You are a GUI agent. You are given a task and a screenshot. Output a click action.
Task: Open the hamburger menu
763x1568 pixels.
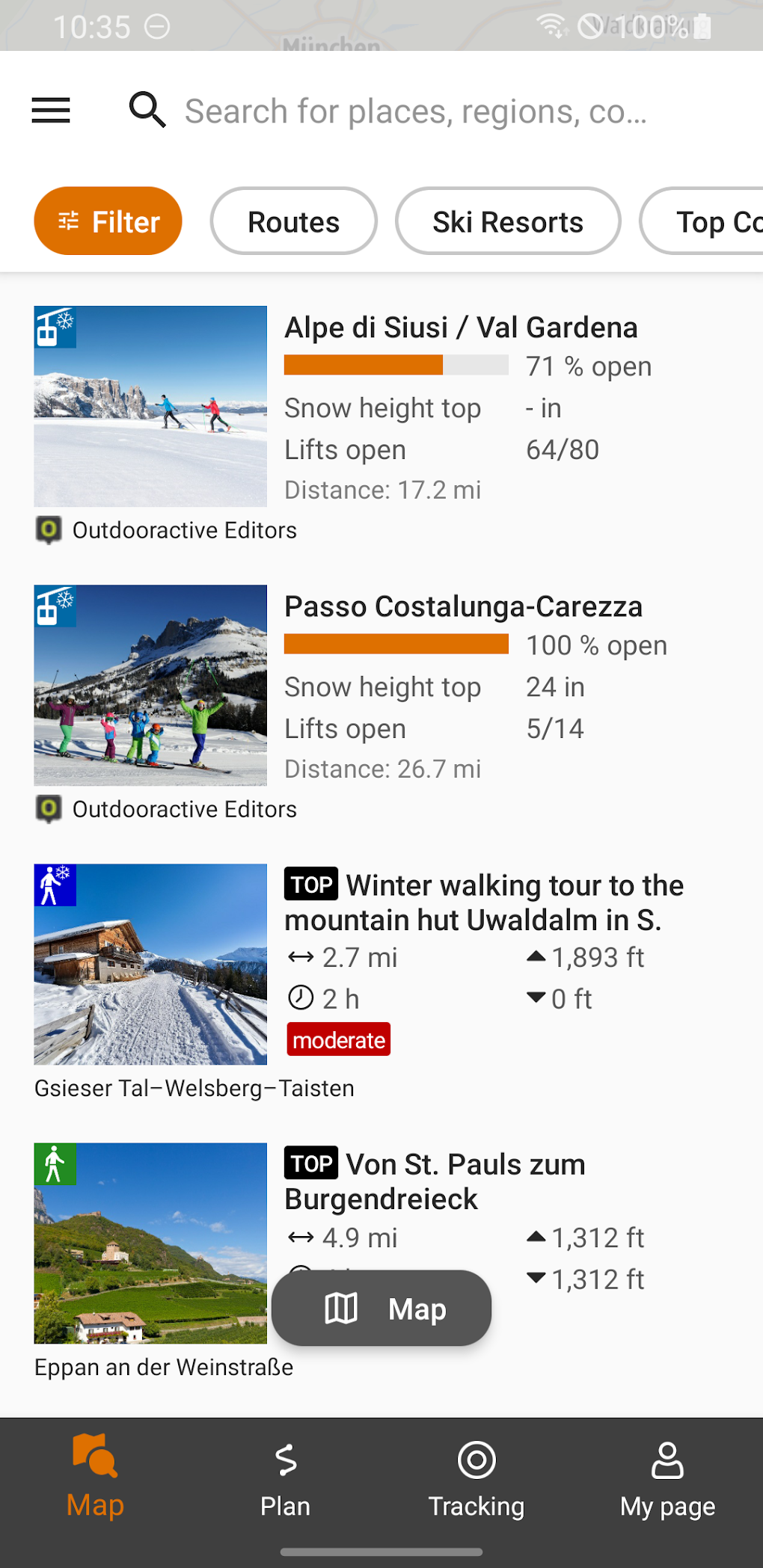[x=51, y=111]
